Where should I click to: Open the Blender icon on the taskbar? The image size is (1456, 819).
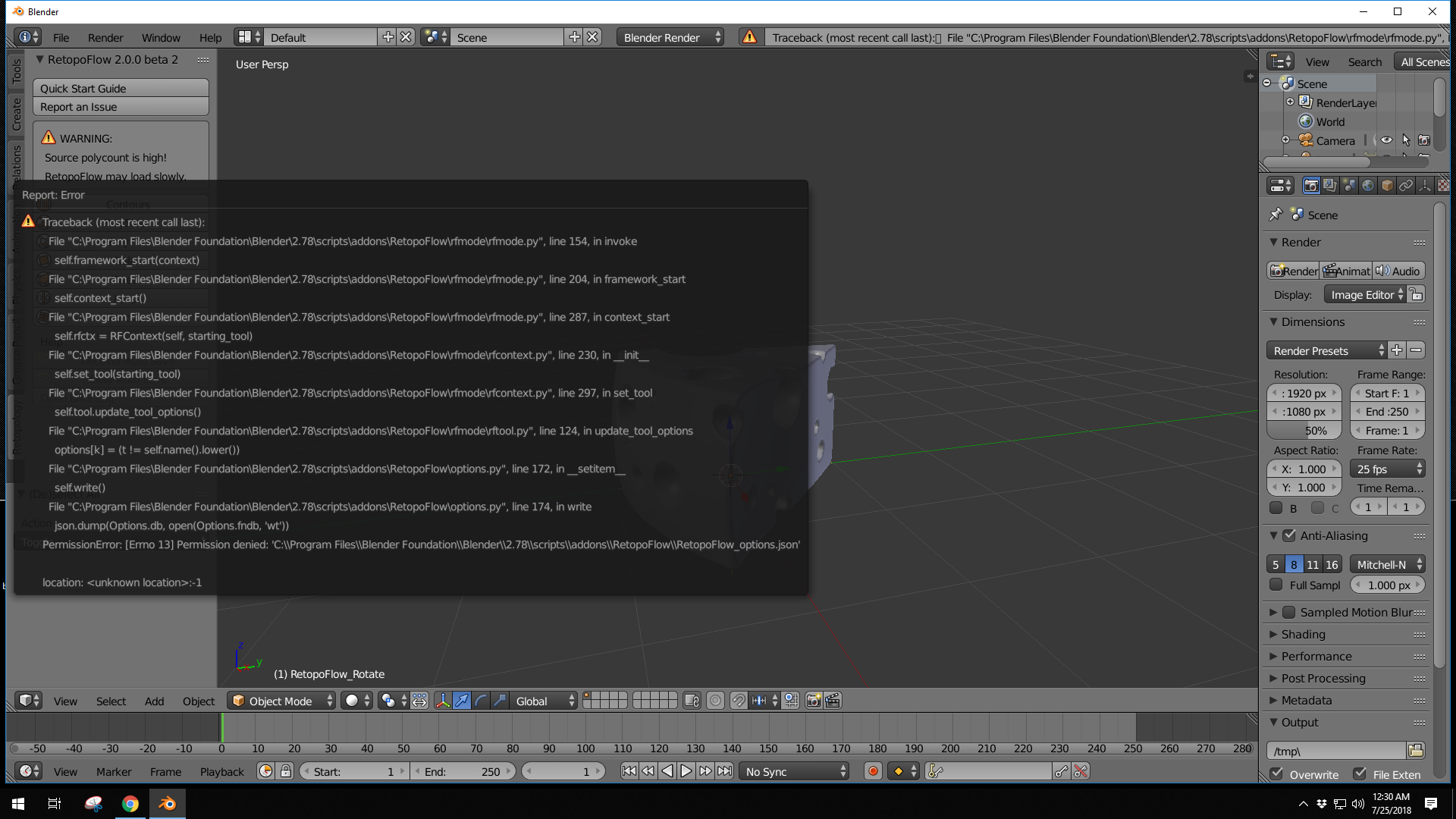(167, 803)
